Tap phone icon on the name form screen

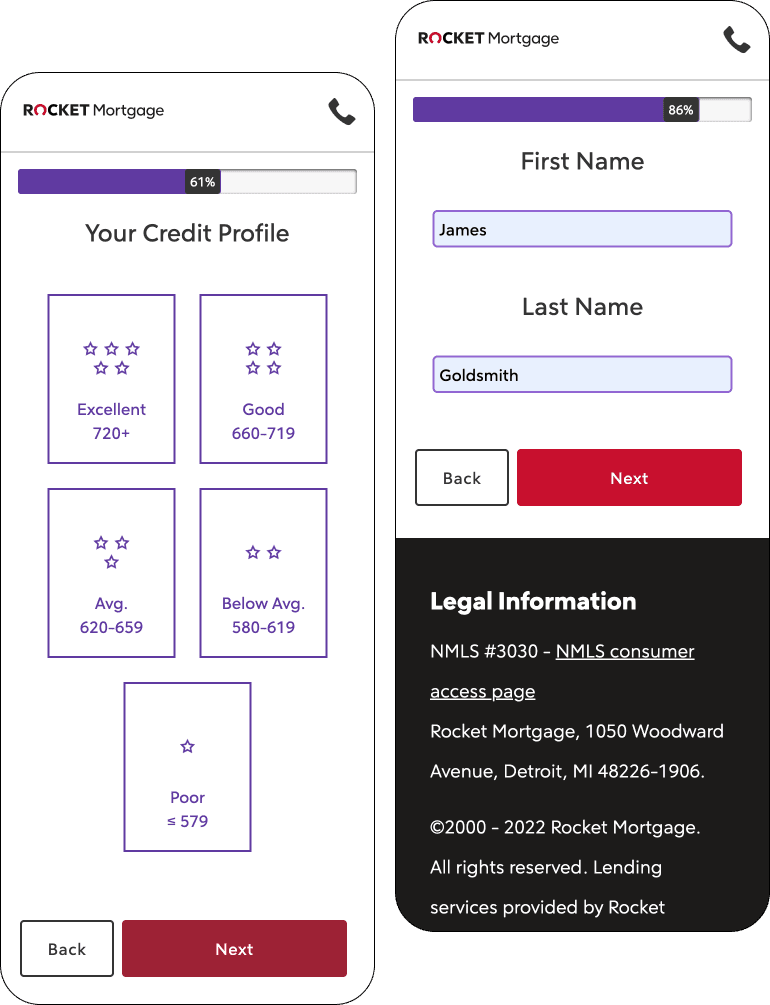pos(737,39)
